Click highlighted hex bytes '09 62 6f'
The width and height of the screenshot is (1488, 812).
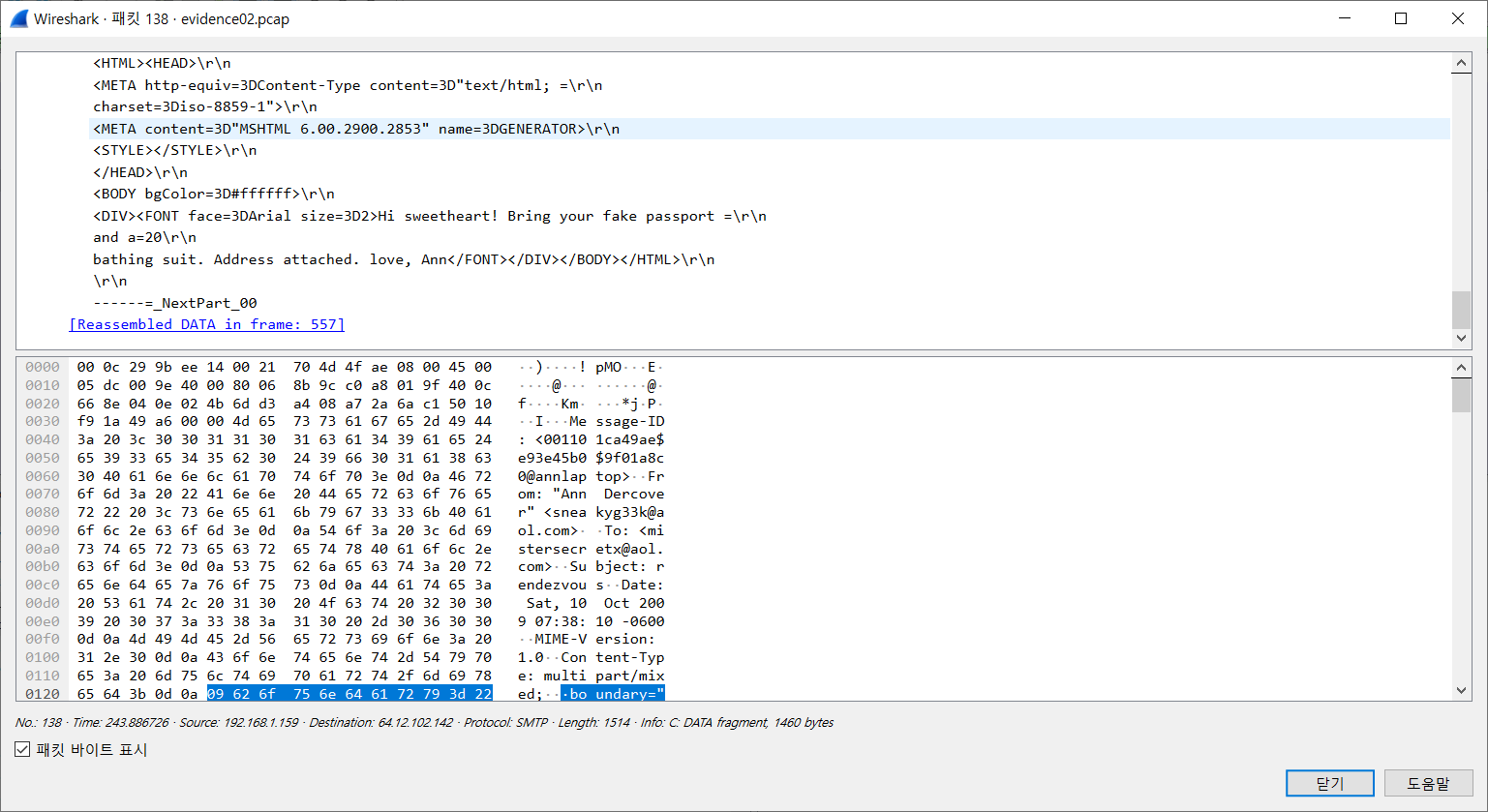click(x=241, y=694)
